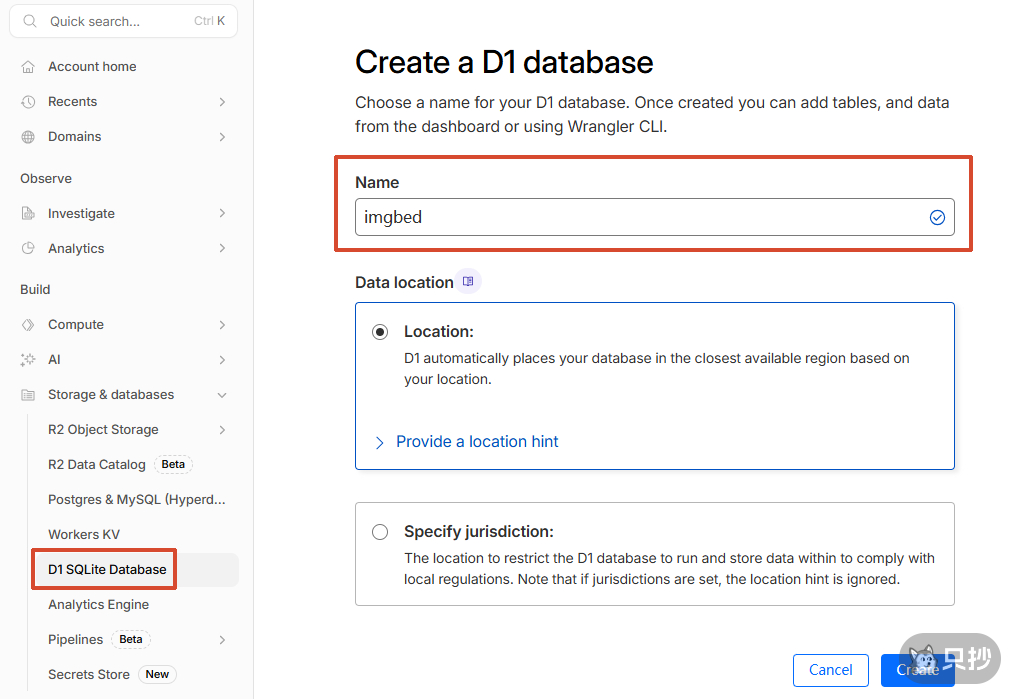Click the R2 Object Storage label
The image size is (1016, 699).
pos(103,430)
